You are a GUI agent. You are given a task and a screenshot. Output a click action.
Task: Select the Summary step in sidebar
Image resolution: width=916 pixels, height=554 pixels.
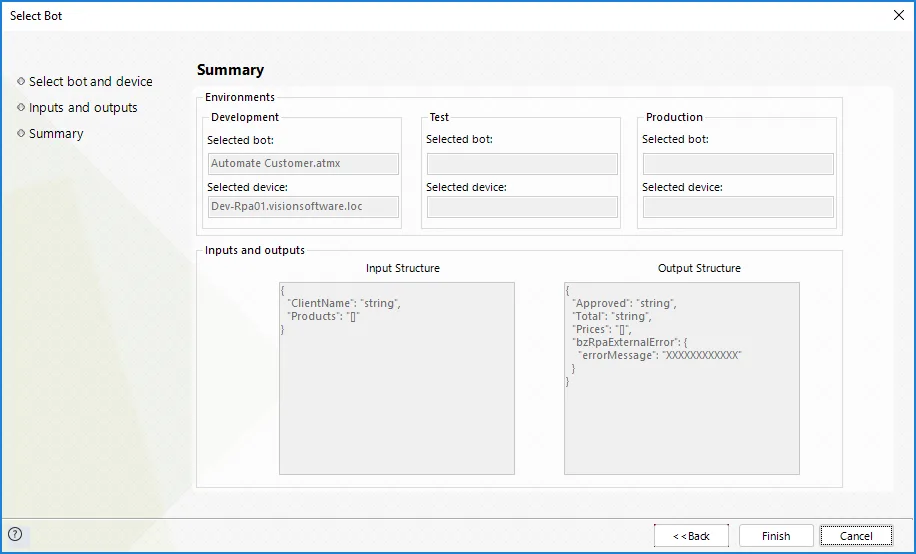coord(56,133)
